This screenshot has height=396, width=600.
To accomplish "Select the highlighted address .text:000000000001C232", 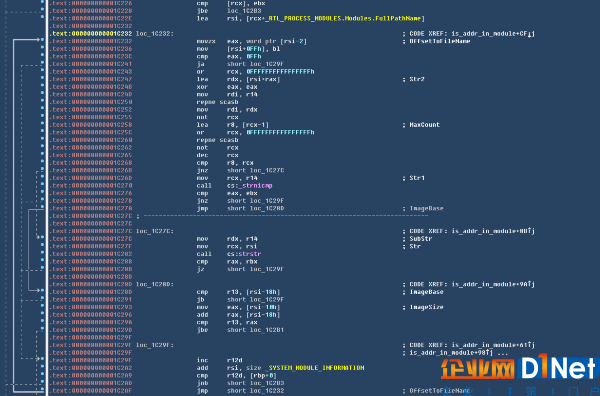I will 91,34.
